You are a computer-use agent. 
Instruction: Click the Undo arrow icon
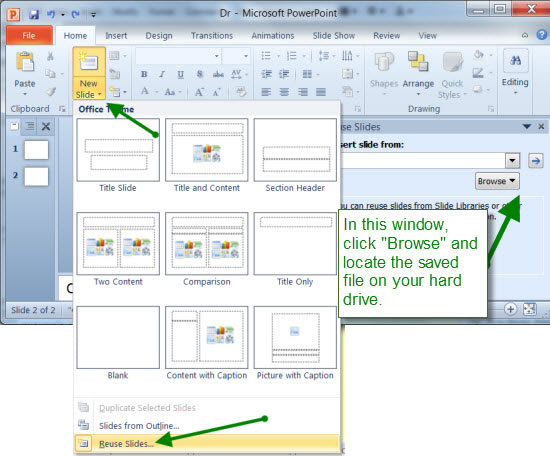click(x=51, y=14)
